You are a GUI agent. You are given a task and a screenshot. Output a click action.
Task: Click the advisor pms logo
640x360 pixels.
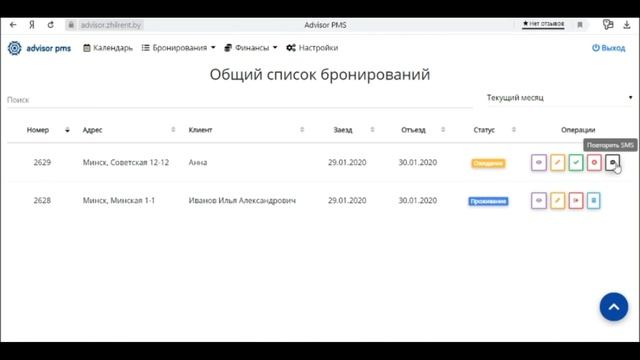tap(39, 48)
